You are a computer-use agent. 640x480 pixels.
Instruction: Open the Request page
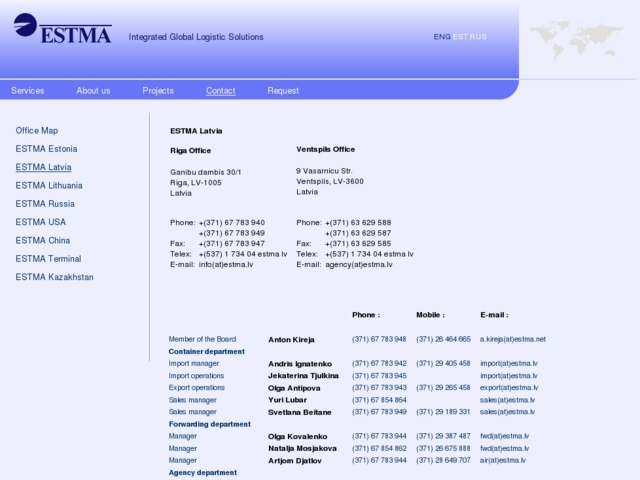click(283, 91)
